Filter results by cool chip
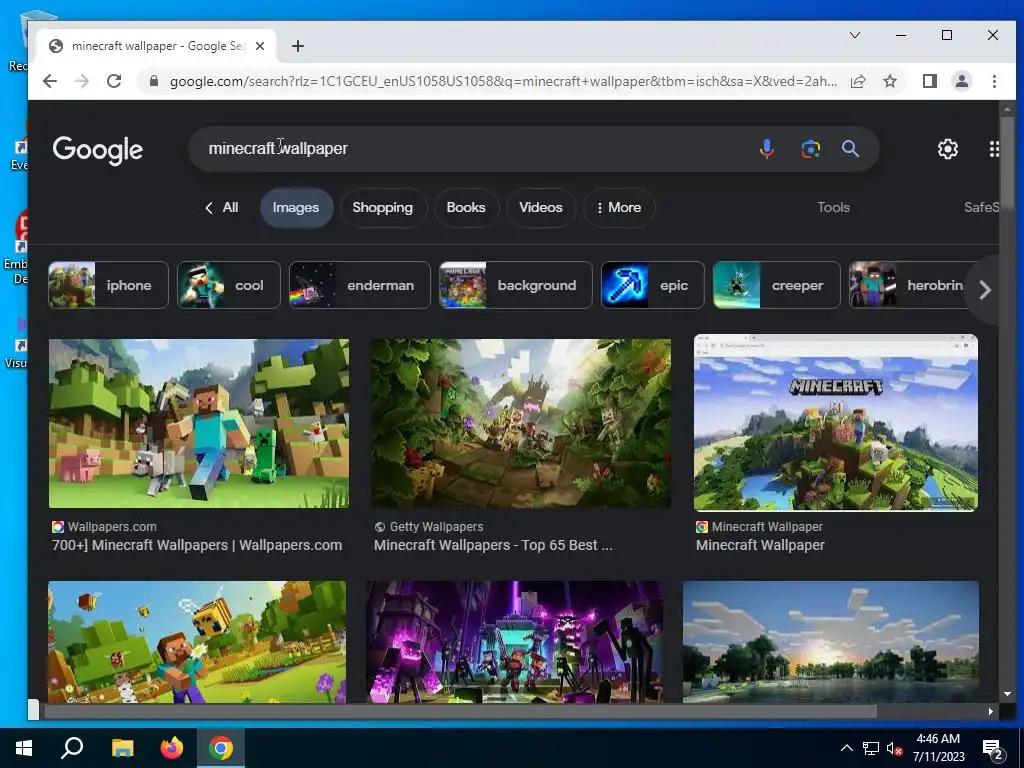This screenshot has height=768, width=1024. coord(229,285)
